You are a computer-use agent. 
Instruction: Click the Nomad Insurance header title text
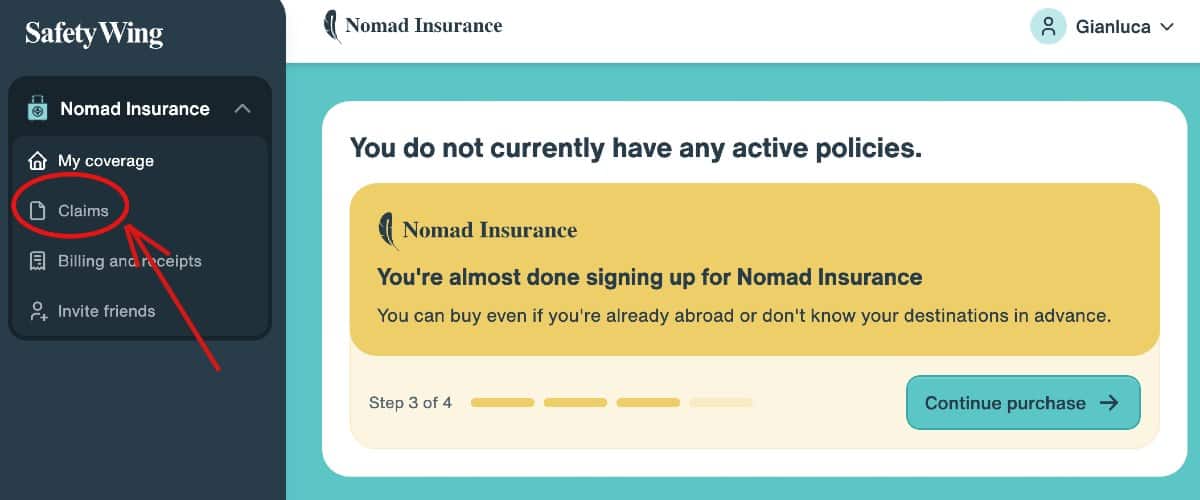point(424,26)
